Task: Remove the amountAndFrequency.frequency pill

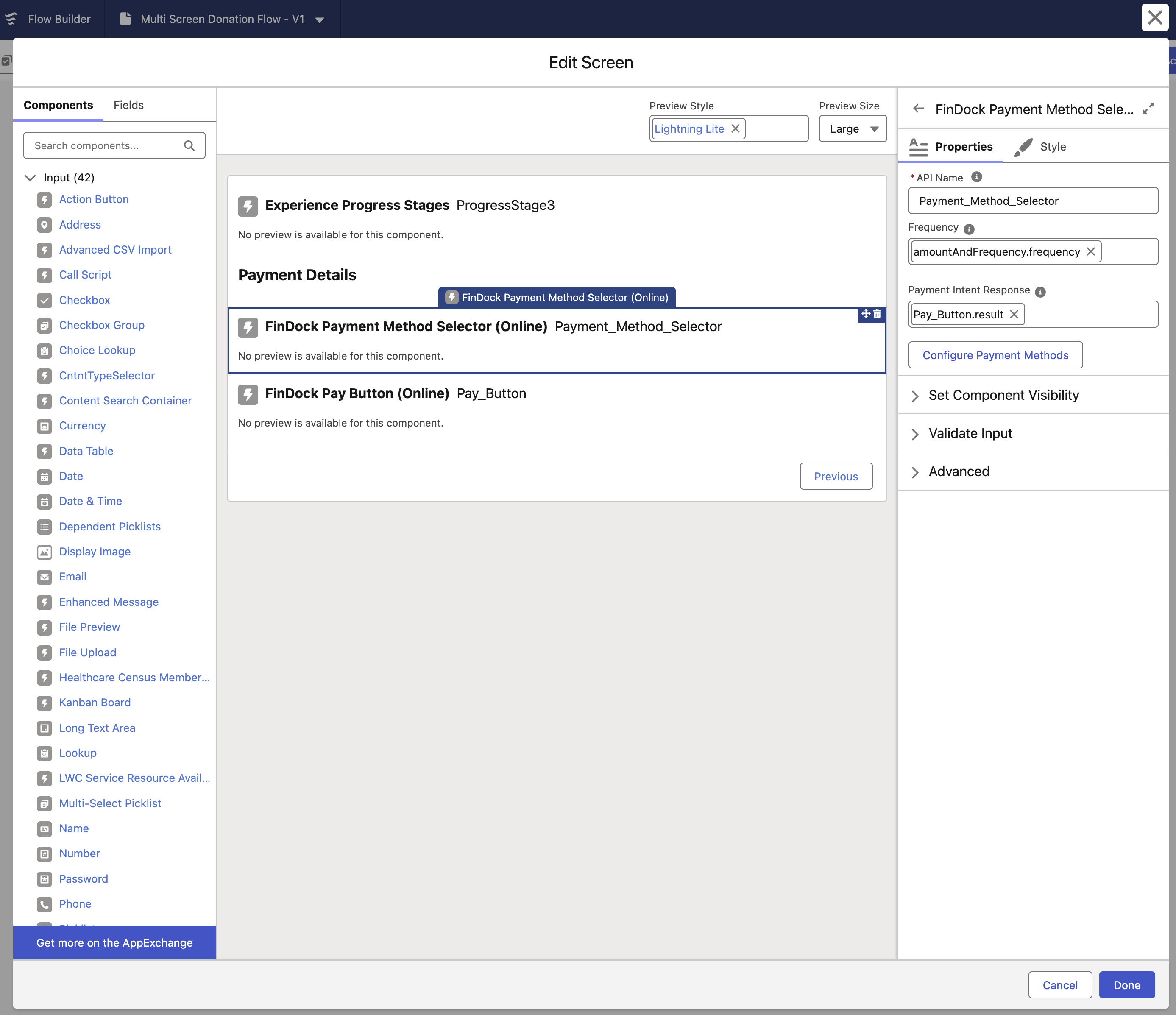Action: [1091, 251]
